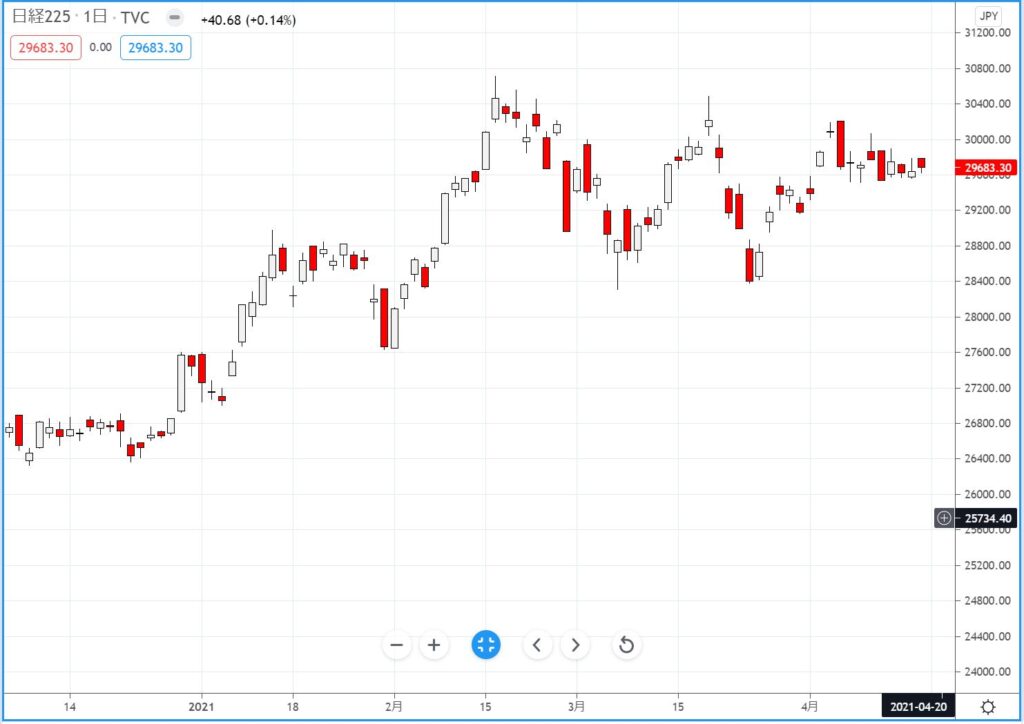Screen dimensions: 1024x724
Task: Click the red-outlined 29683.30 price box
Action: coord(45,47)
